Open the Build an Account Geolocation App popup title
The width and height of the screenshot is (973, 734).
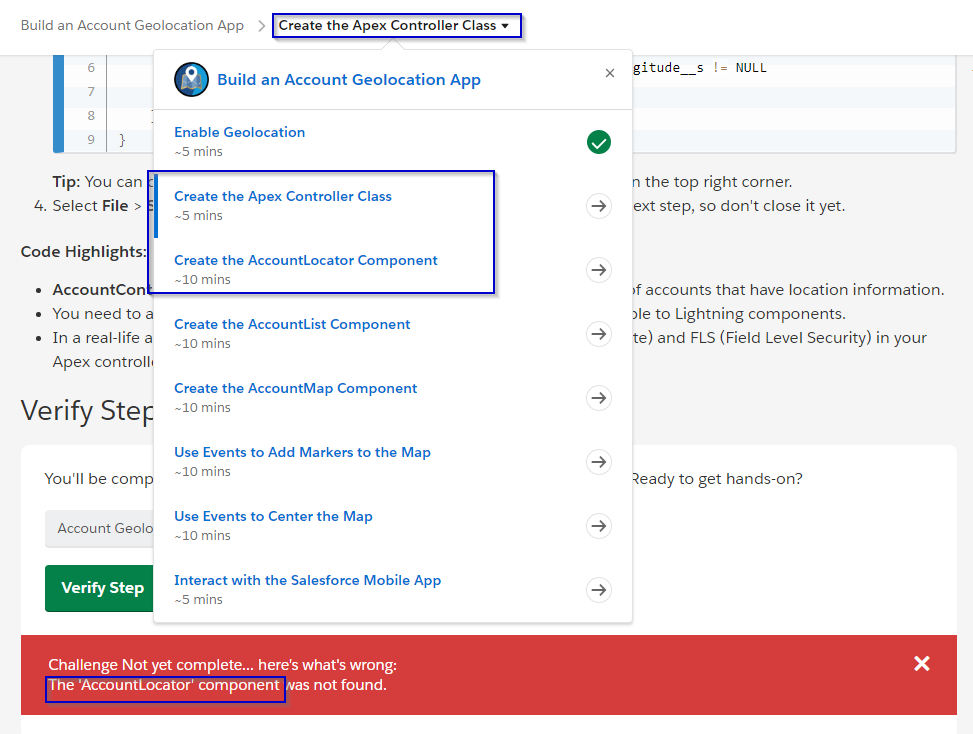[x=349, y=80]
